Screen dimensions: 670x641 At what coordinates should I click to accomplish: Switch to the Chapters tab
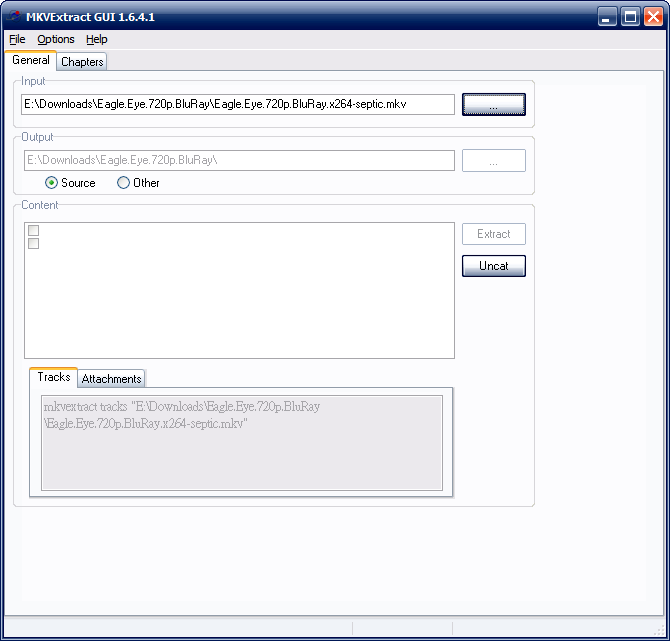[82, 62]
